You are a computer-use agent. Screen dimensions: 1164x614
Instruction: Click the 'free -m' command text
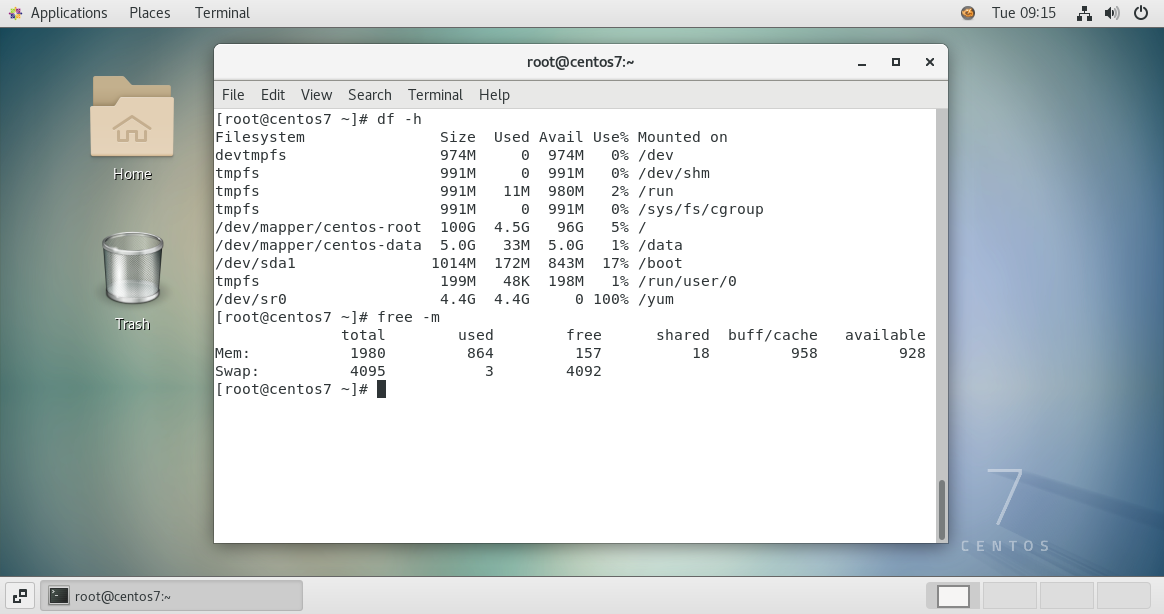coord(408,317)
